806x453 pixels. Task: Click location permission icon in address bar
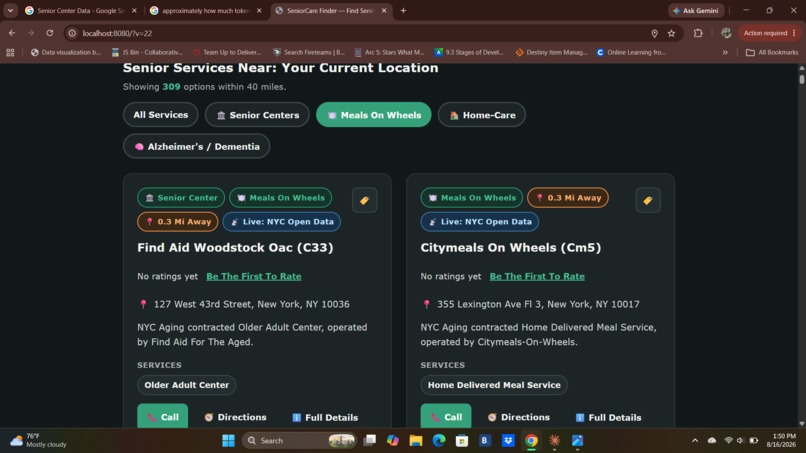(x=654, y=33)
